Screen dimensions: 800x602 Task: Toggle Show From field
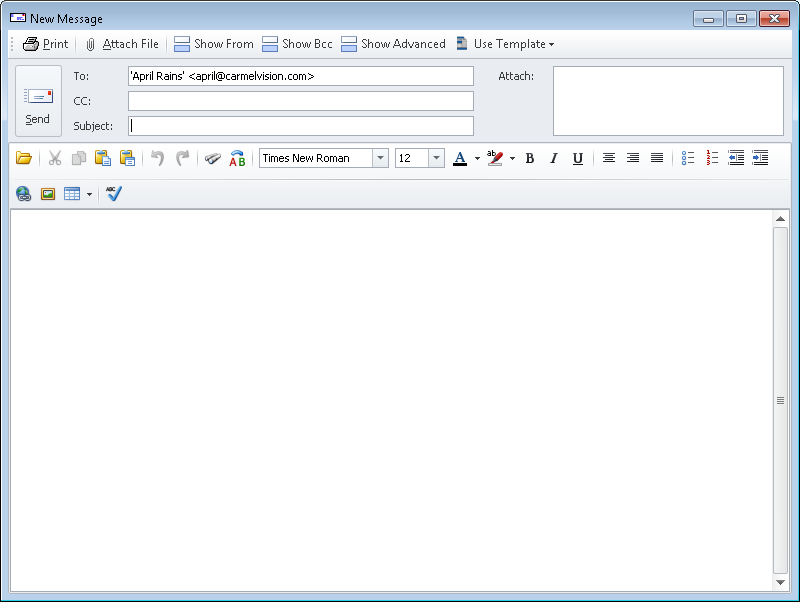pyautogui.click(x=214, y=44)
